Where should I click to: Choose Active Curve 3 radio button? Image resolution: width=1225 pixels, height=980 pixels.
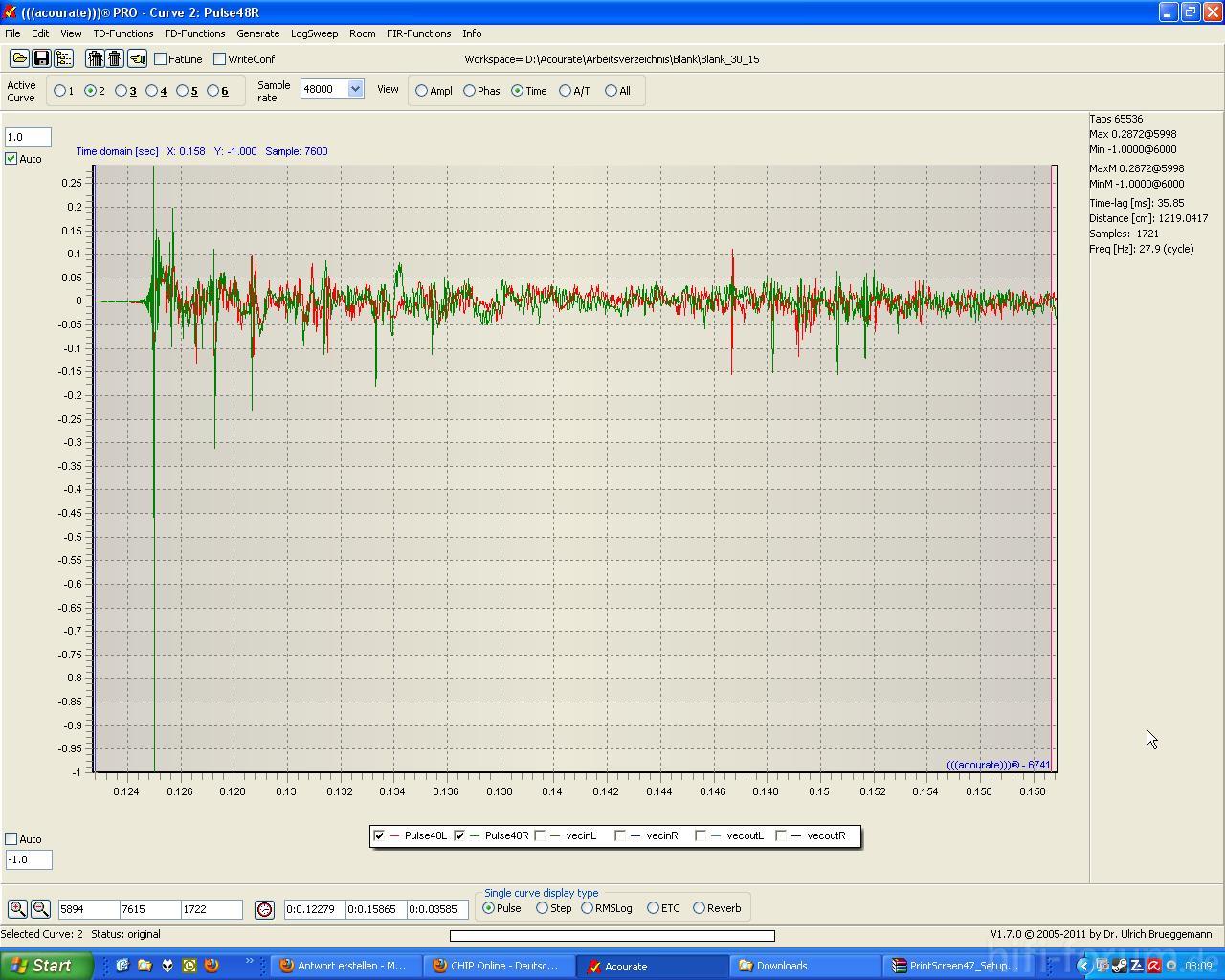(121, 91)
